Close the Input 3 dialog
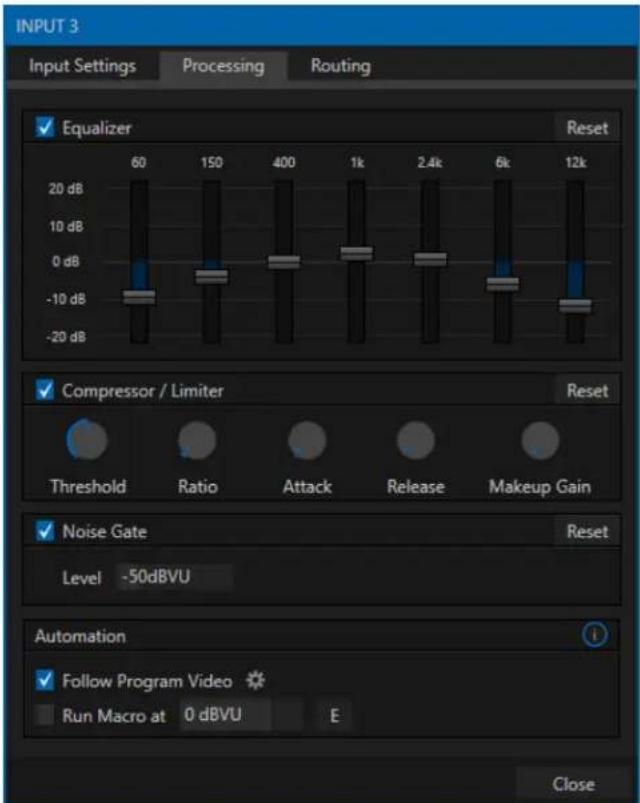This screenshot has height=803, width=640. (x=573, y=784)
